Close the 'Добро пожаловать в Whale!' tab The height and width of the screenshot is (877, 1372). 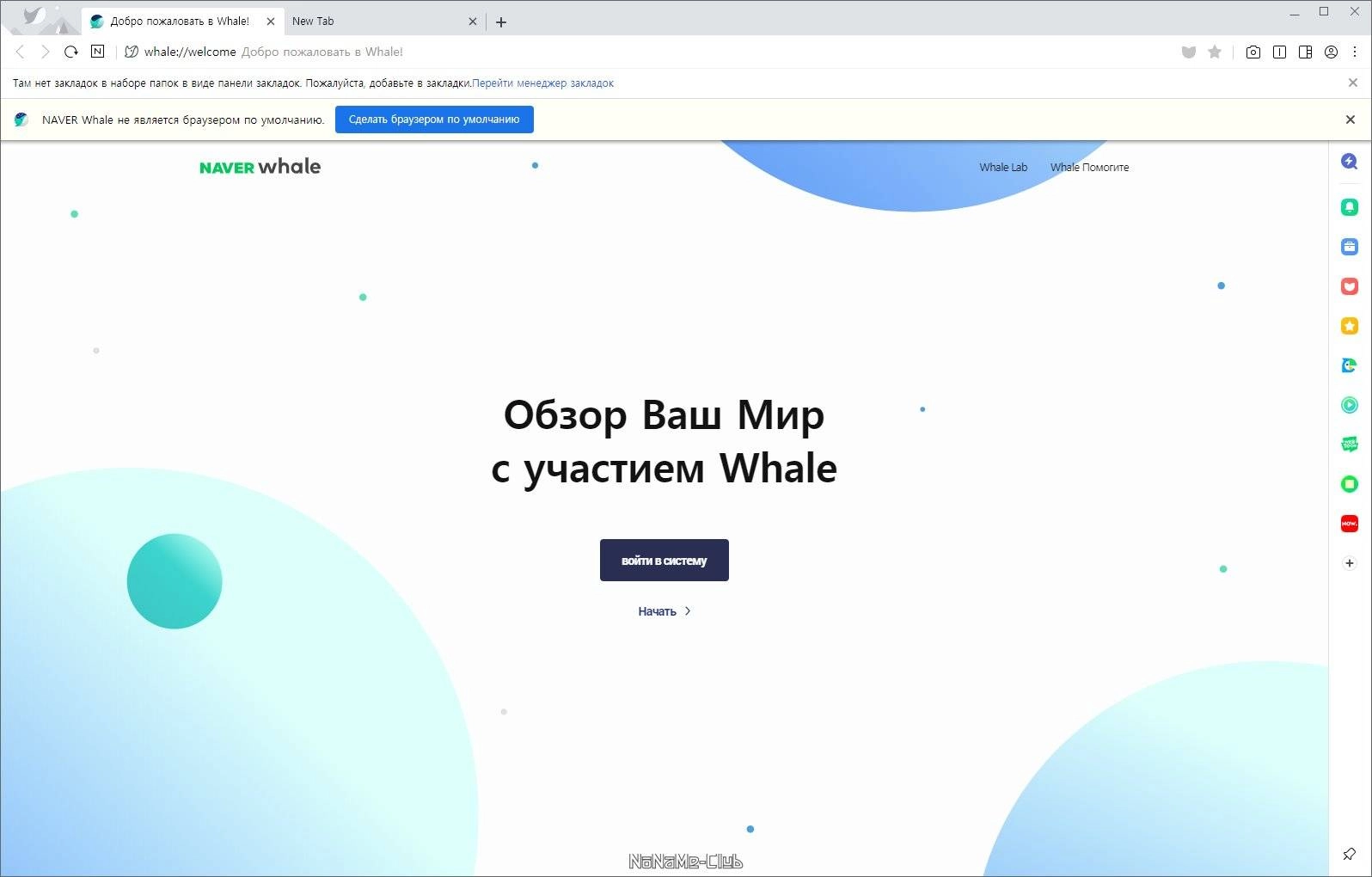tap(271, 21)
